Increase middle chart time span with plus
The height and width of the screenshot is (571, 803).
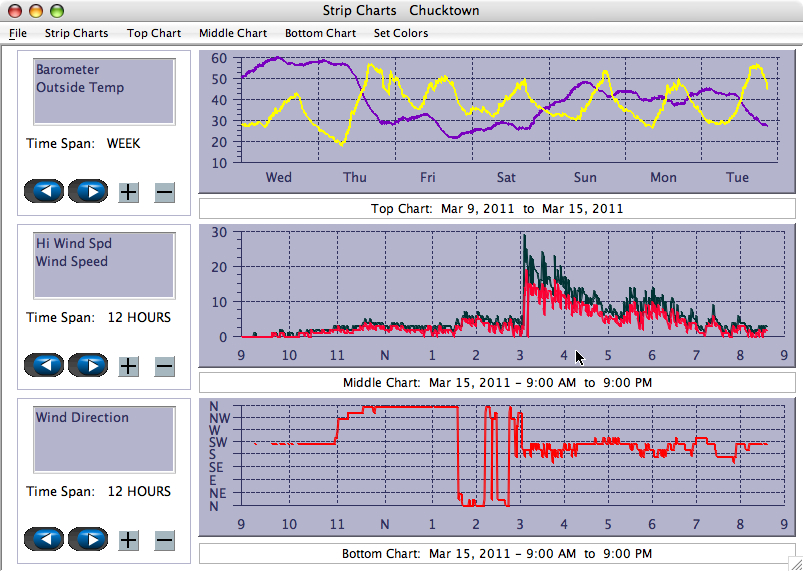129,366
